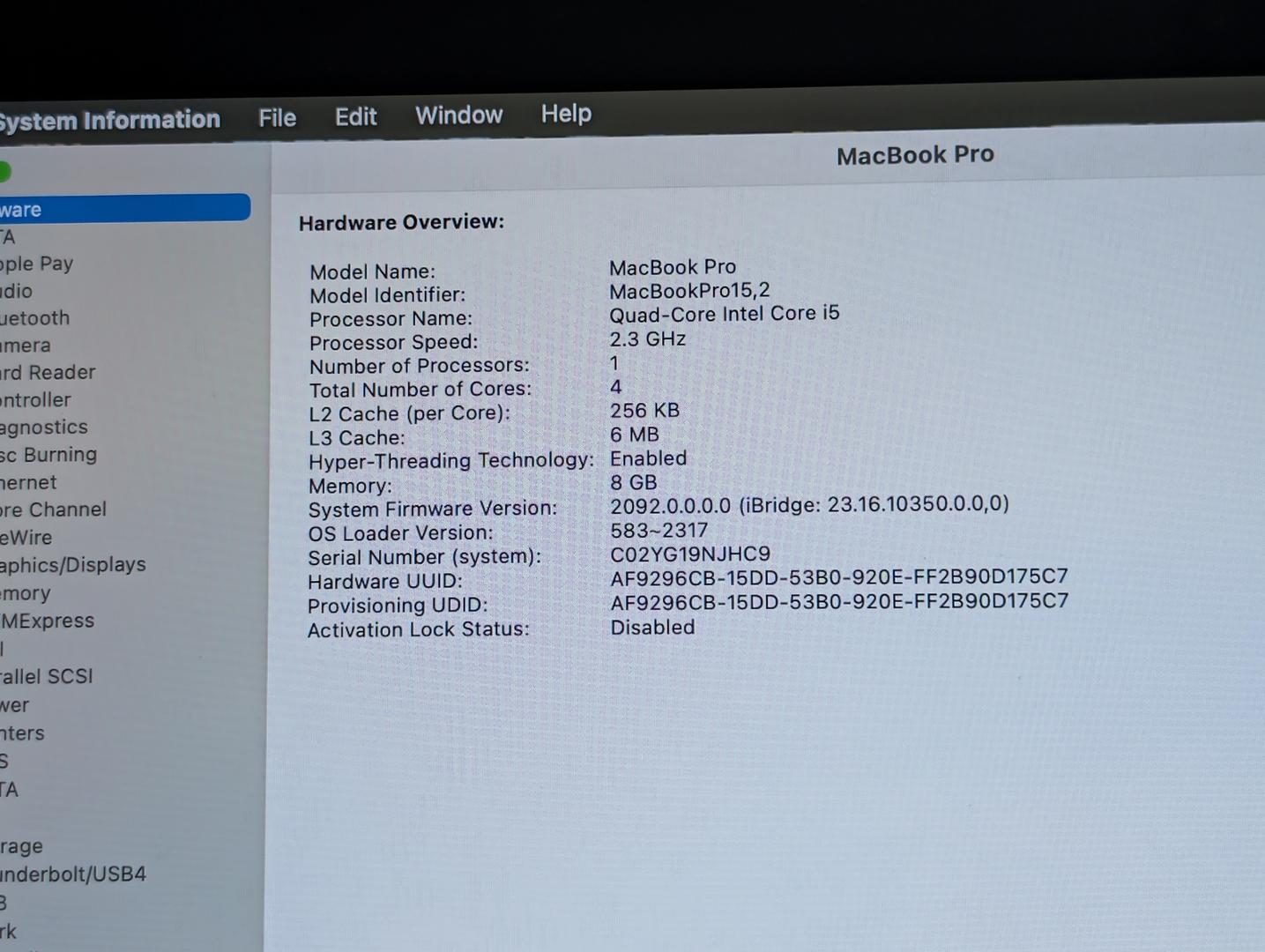The height and width of the screenshot is (952, 1265).
Task: Open the Window menu
Action: [458, 115]
